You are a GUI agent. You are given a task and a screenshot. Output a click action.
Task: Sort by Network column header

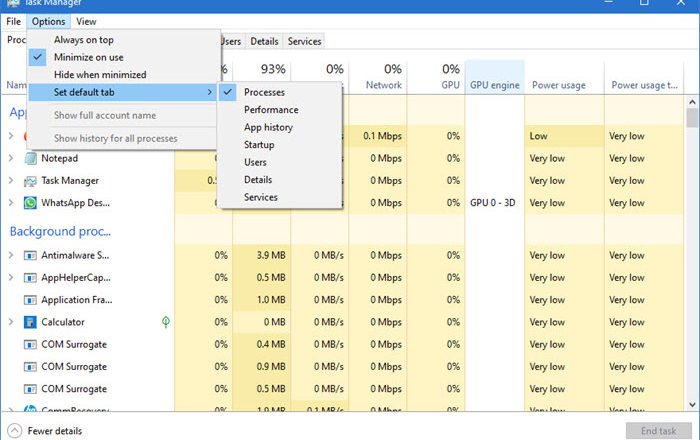click(378, 77)
